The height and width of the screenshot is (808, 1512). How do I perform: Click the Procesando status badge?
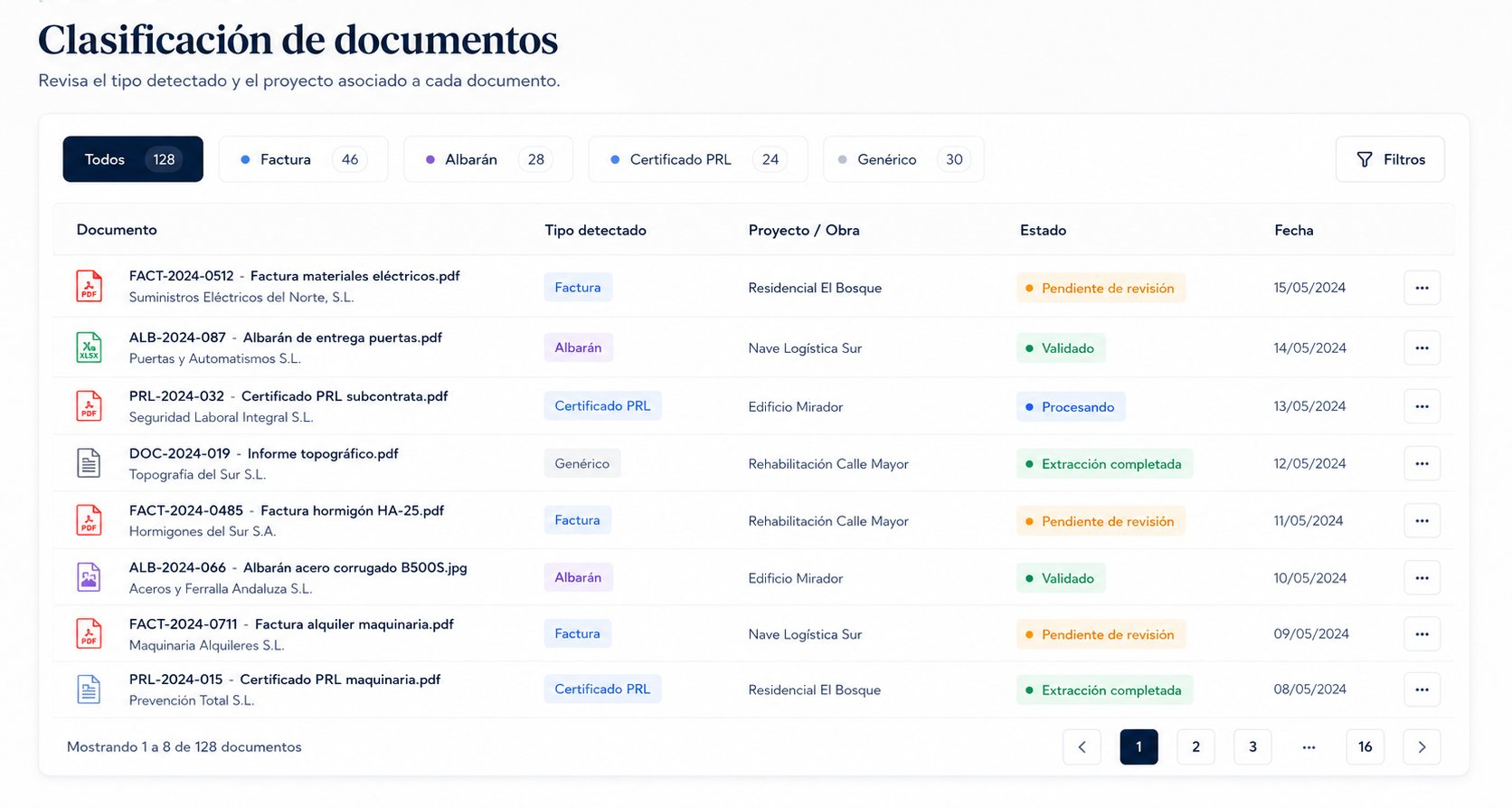[1071, 407]
